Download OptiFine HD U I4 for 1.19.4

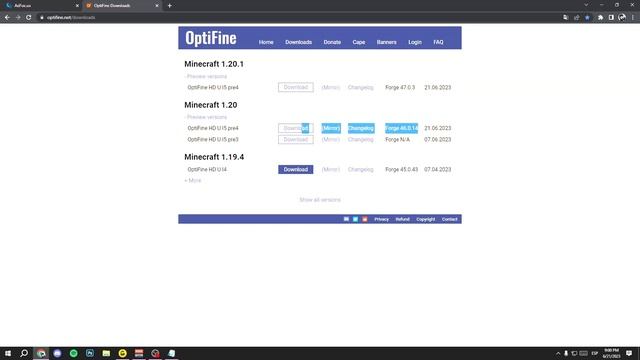click(296, 169)
